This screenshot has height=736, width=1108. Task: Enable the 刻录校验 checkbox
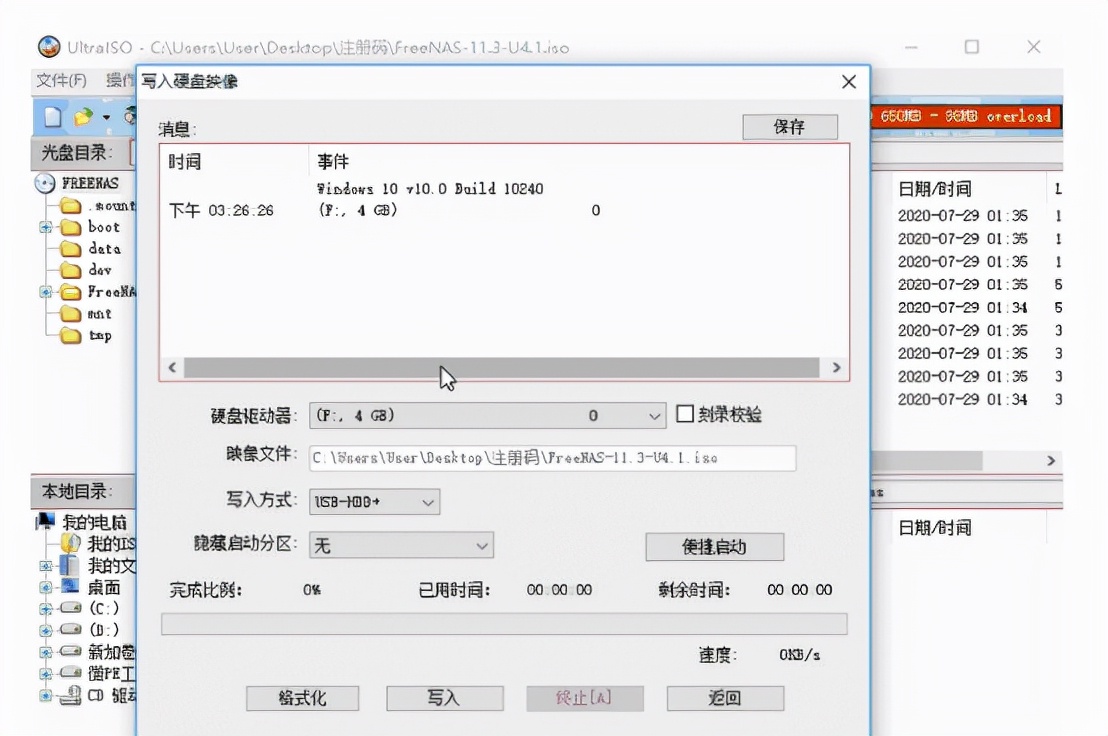[685, 414]
